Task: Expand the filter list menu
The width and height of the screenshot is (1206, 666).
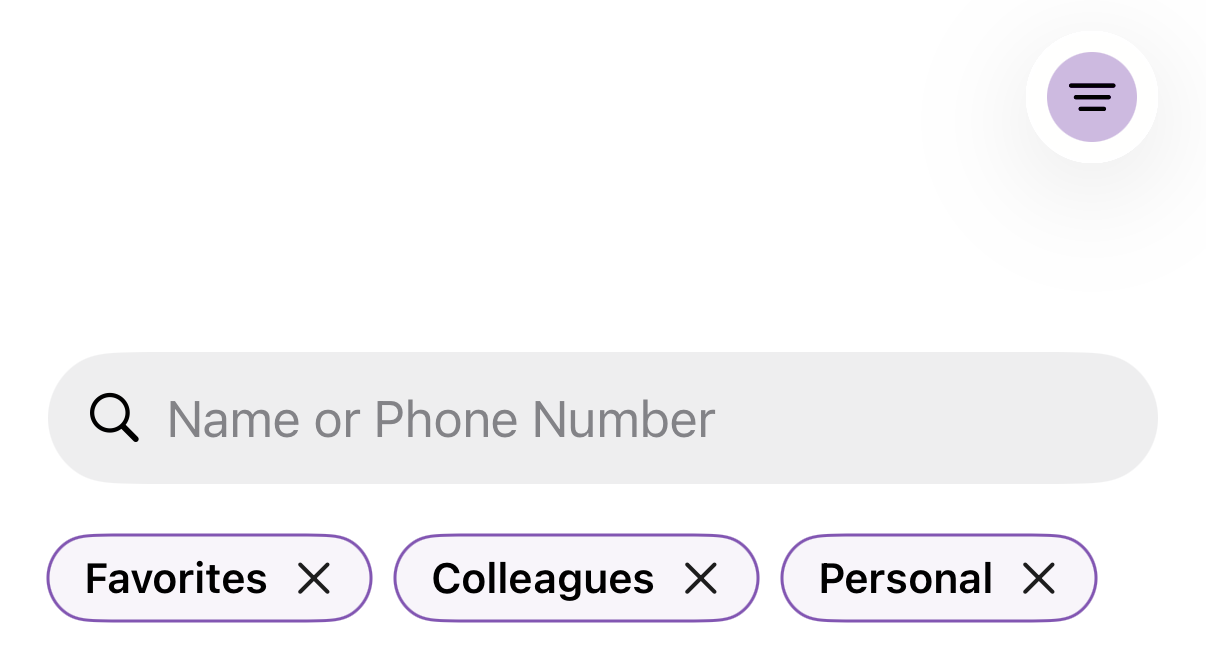Action: click(x=1091, y=97)
